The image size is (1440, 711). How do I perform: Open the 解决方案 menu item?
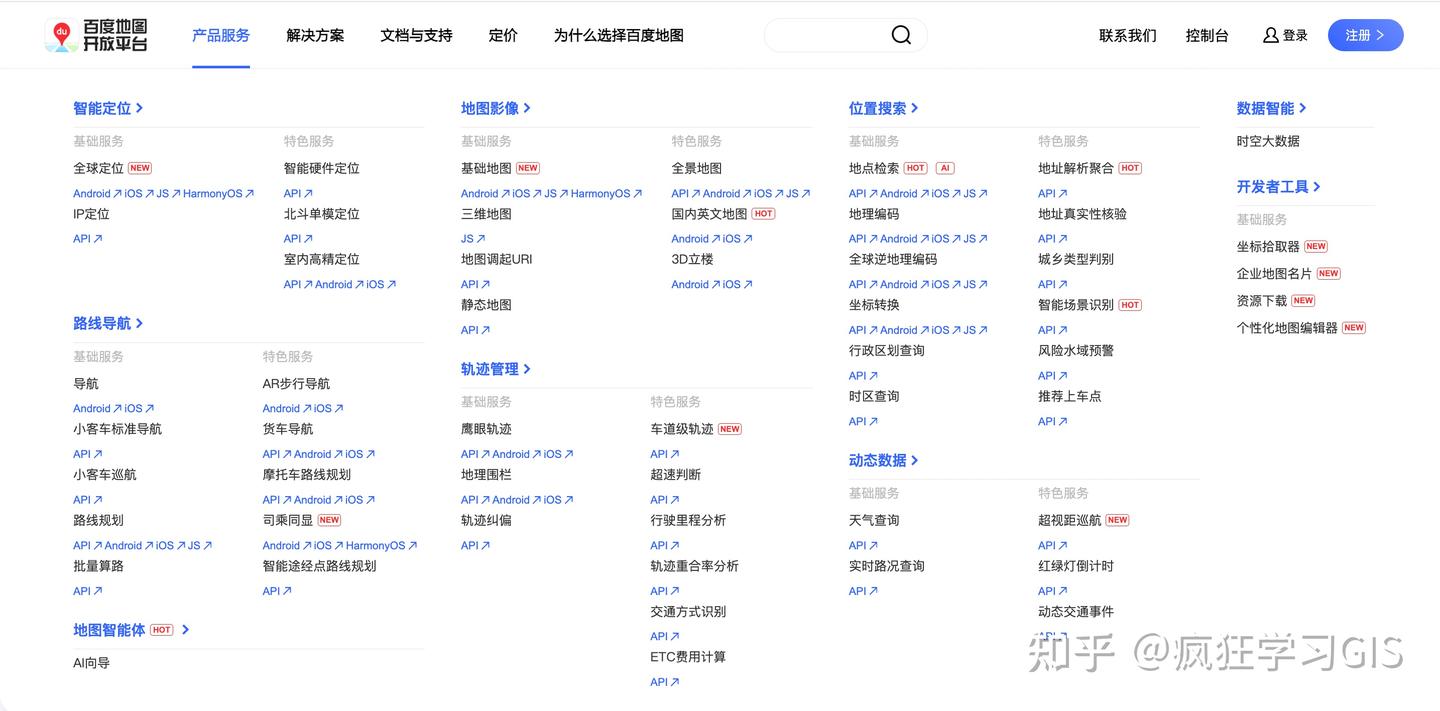(315, 35)
